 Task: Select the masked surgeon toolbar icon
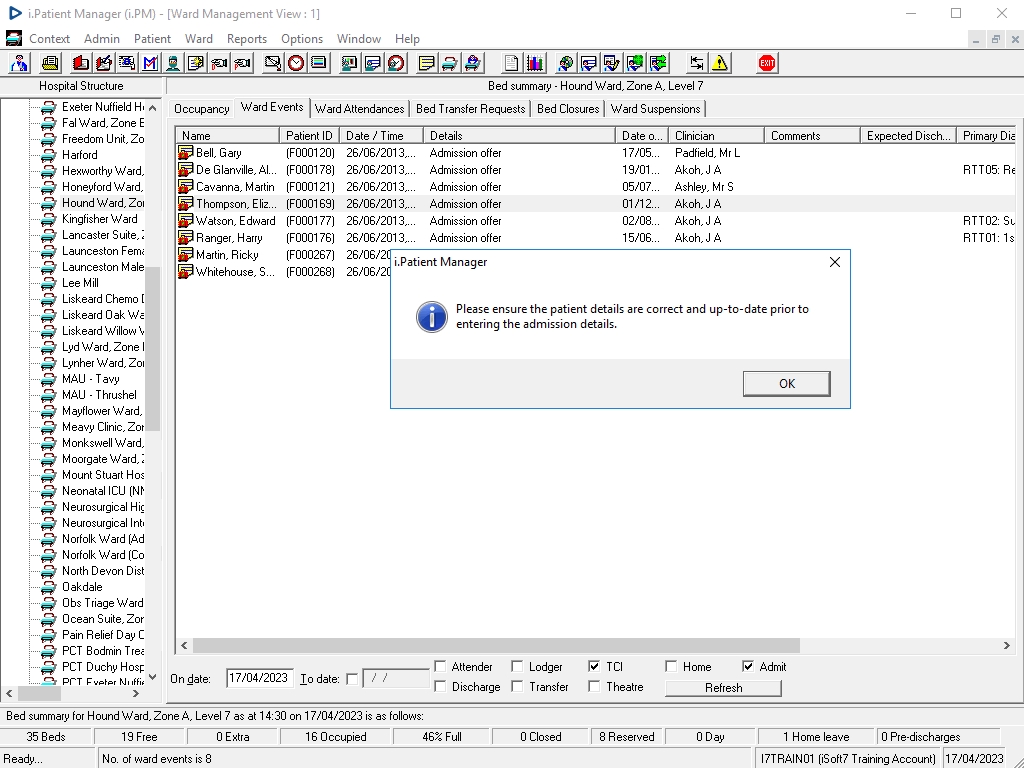click(x=173, y=63)
